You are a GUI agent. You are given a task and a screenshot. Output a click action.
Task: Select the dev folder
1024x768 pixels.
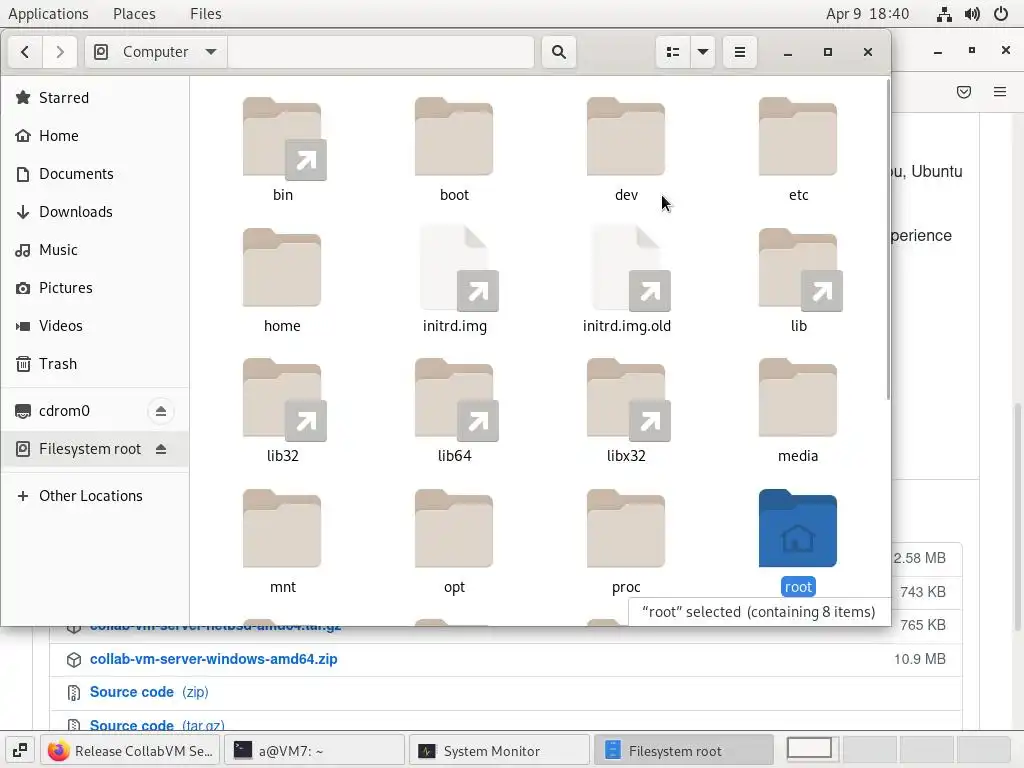click(626, 136)
